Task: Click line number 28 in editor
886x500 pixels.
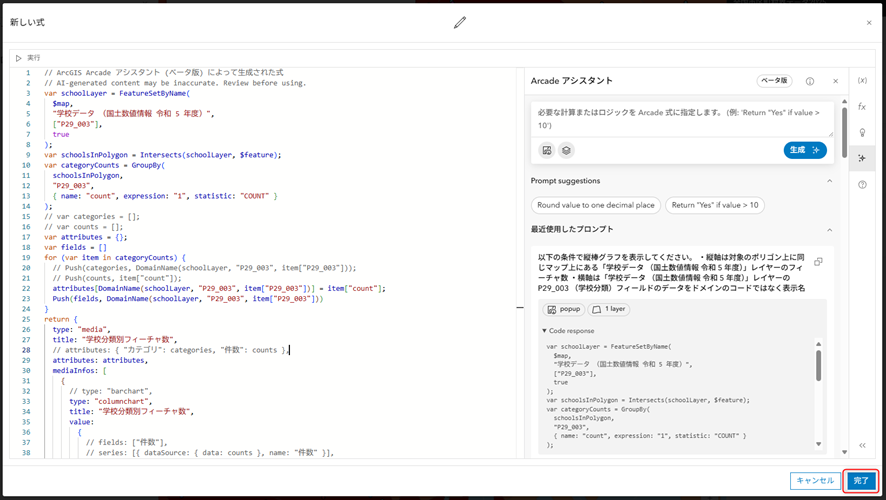Action: tap(26, 350)
